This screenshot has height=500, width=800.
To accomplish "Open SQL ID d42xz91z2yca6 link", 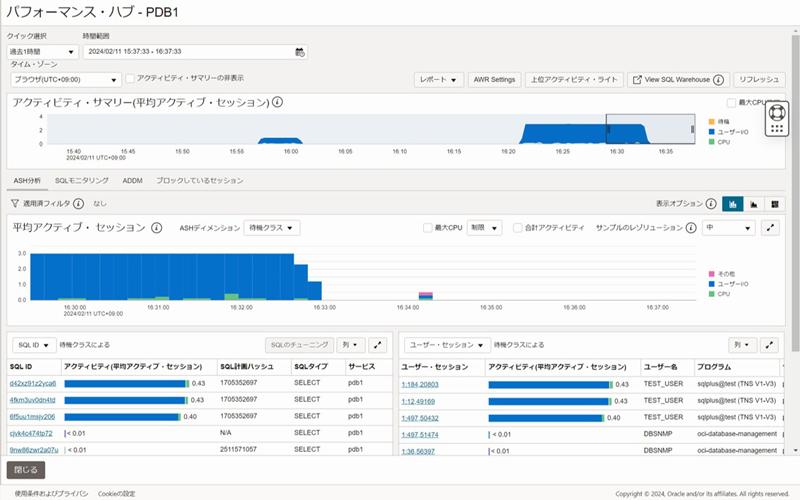I will [x=33, y=383].
